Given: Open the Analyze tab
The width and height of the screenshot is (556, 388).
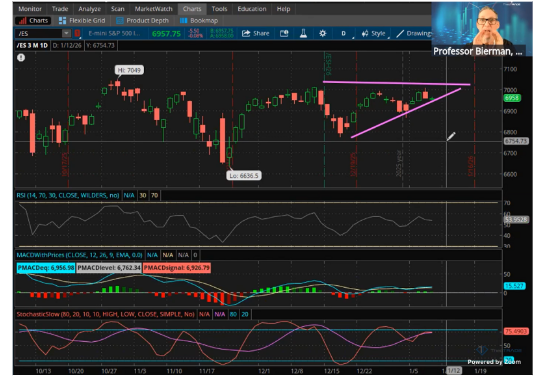Looking at the screenshot, I should (x=89, y=9).
